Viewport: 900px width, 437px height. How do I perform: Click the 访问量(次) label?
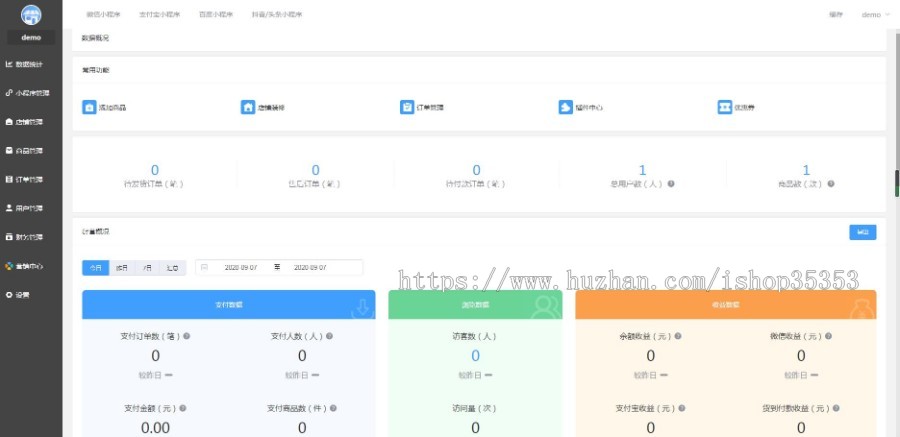click(x=475, y=408)
